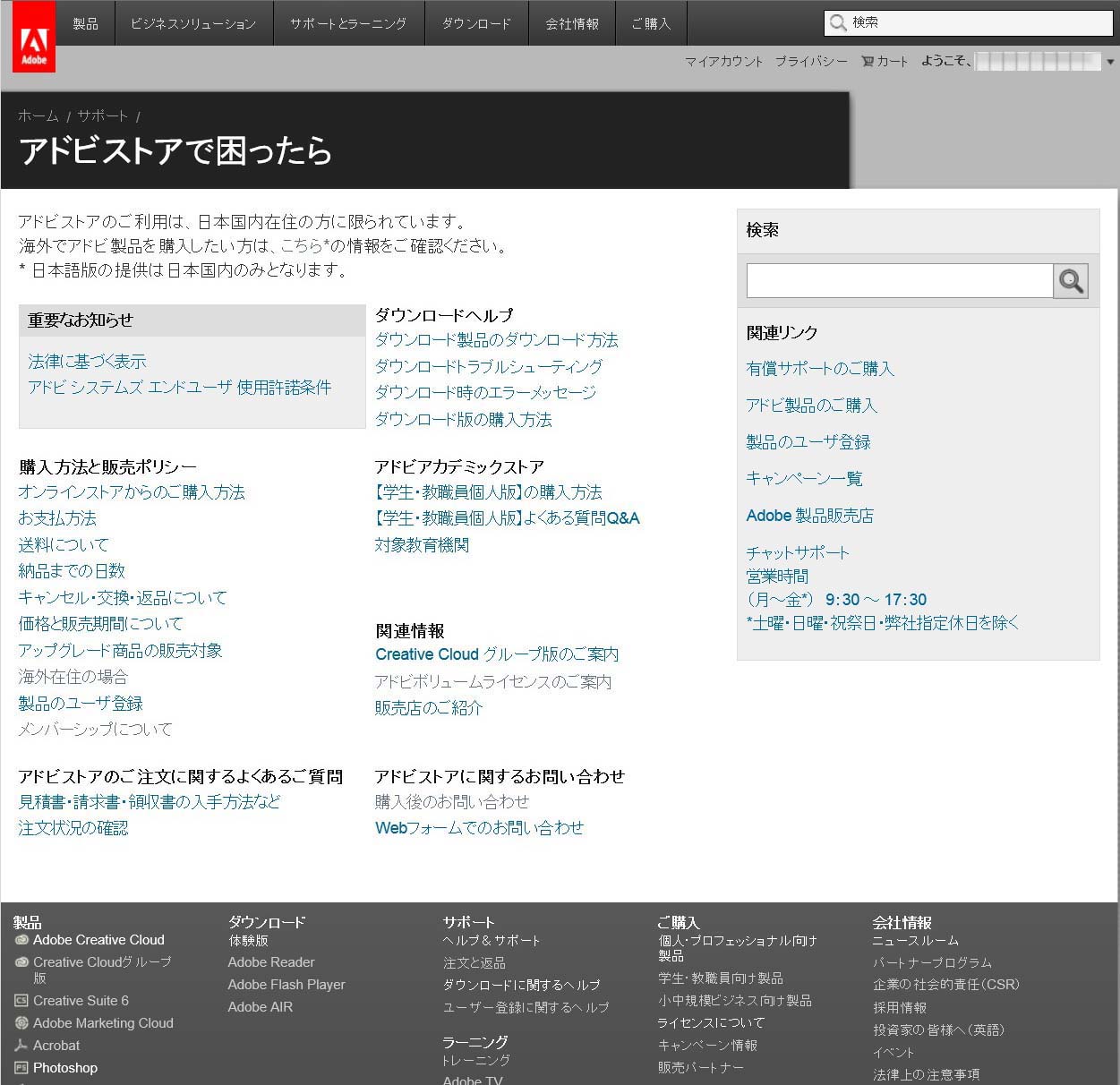Open the 対象教育機関 link
The image size is (1120, 1085).
[x=423, y=544]
